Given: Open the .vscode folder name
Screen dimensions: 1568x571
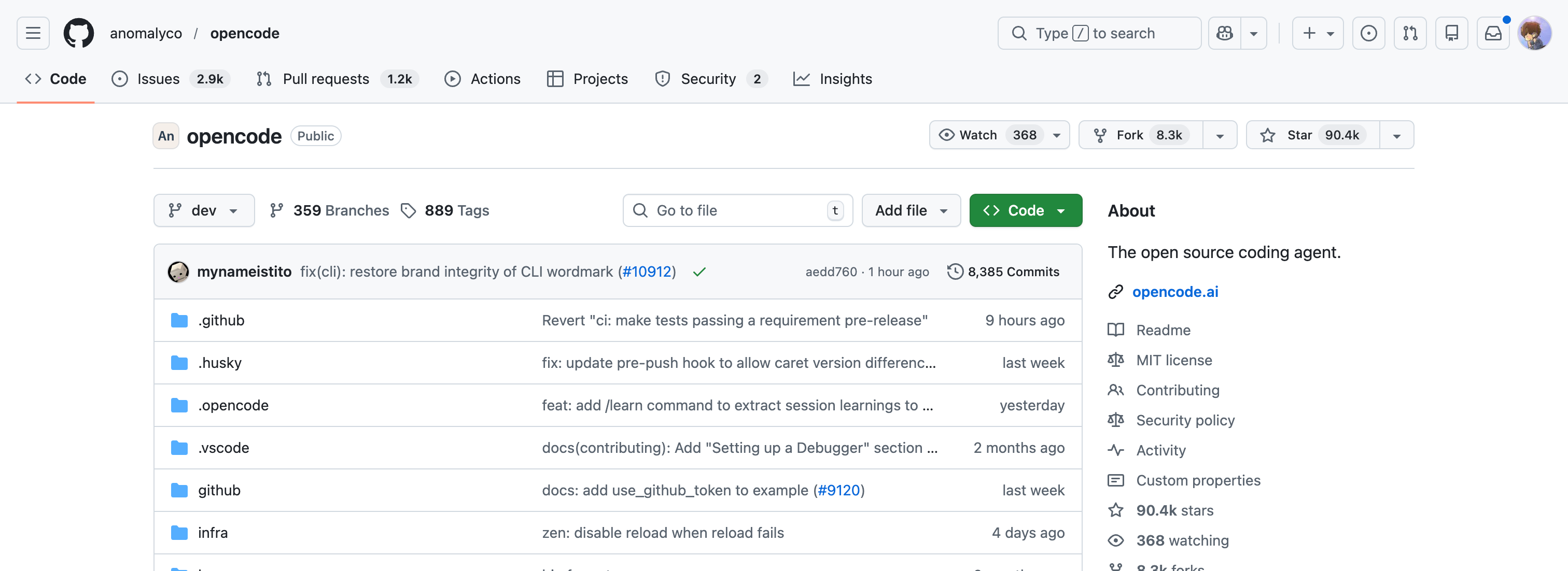Looking at the screenshot, I should click(223, 448).
